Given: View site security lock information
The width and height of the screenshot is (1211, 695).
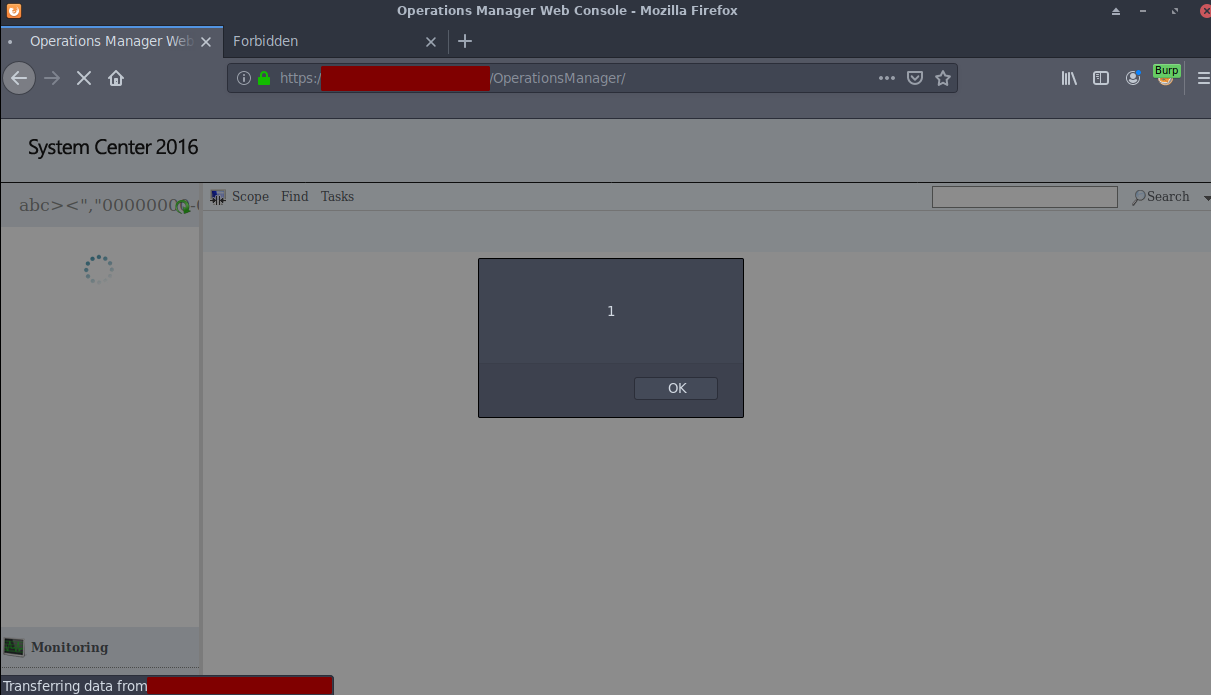Looking at the screenshot, I should point(264,78).
